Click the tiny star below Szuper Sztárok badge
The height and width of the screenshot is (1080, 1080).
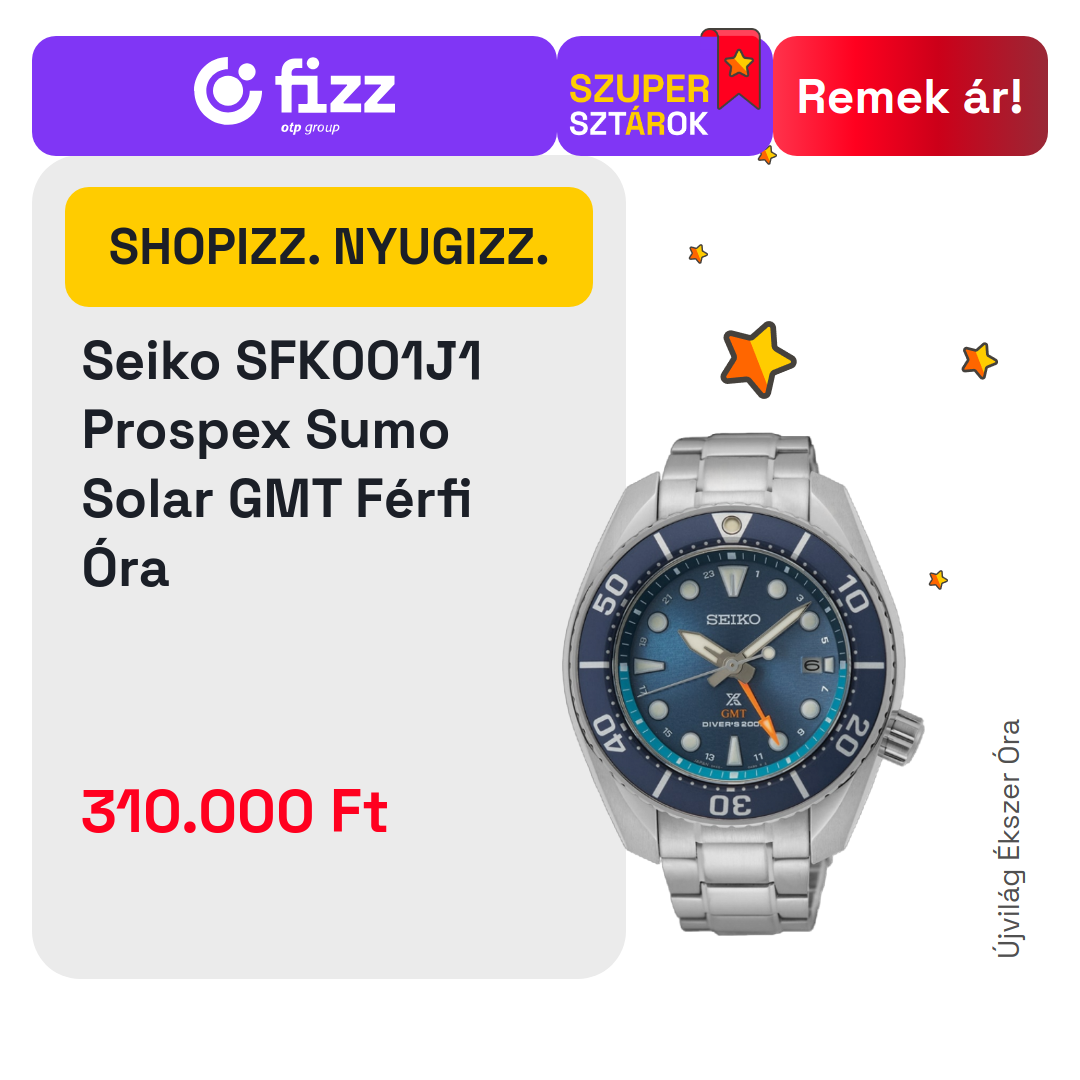click(x=767, y=156)
